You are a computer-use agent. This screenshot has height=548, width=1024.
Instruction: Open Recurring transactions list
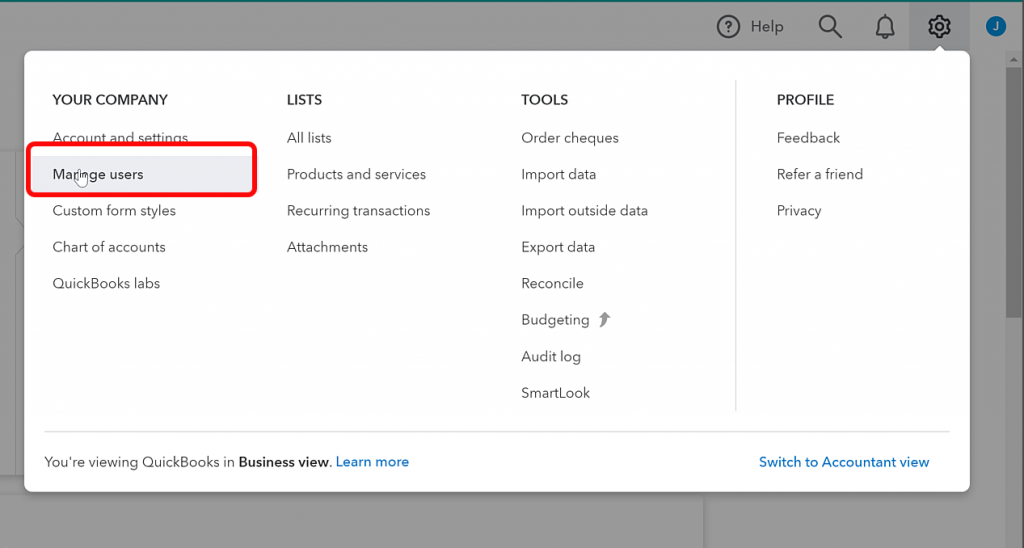(359, 210)
